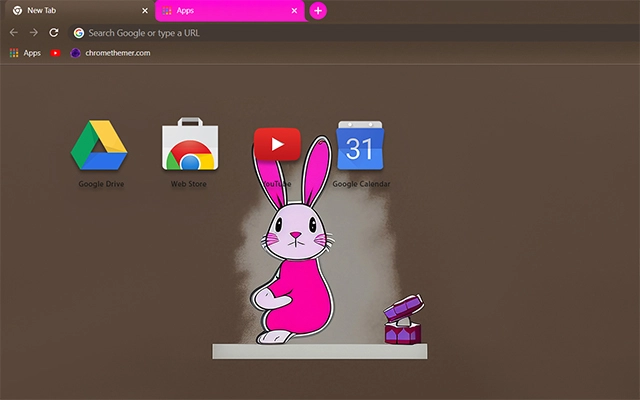Open the Google Calendar app icon

[x=360, y=145]
